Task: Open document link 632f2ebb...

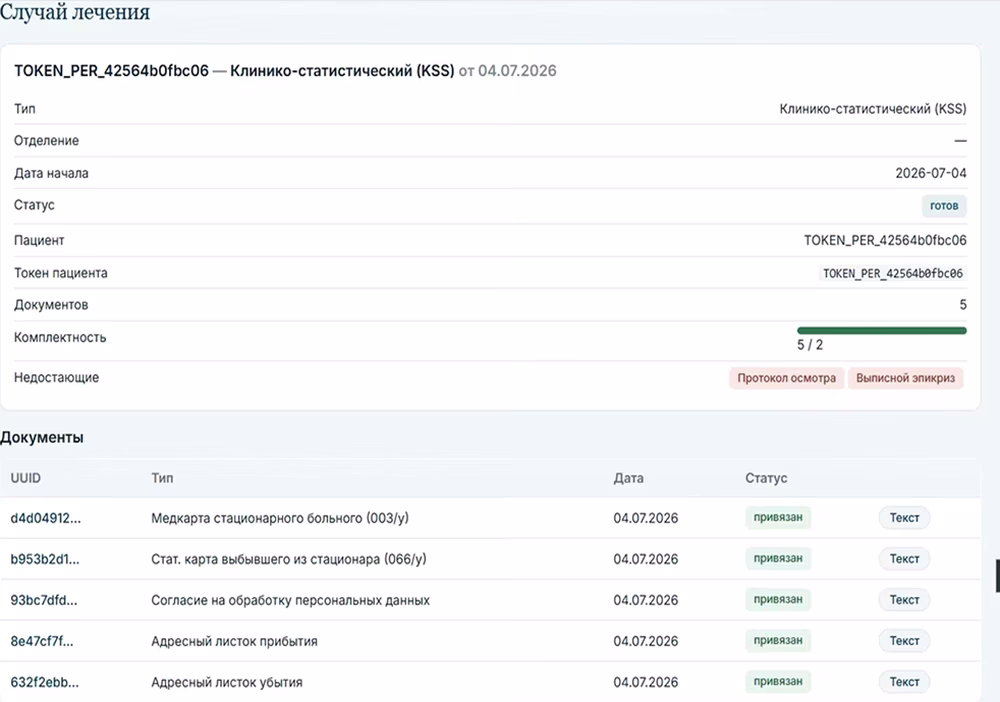Action: tap(45, 682)
